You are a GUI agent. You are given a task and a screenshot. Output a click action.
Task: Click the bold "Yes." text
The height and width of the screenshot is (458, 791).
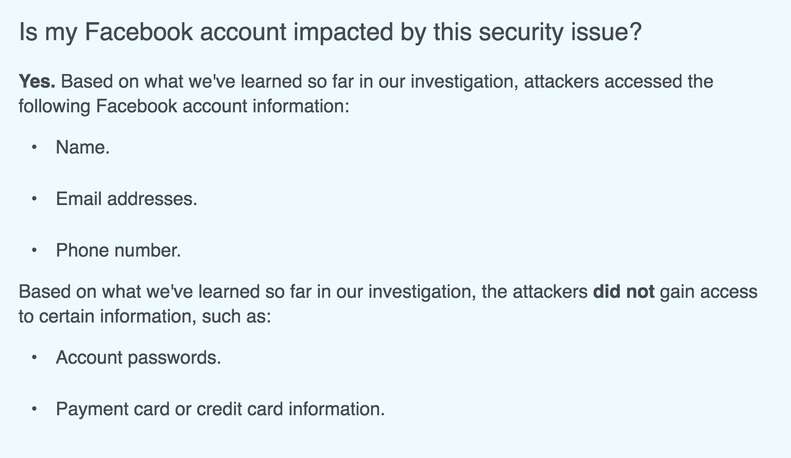coord(37,81)
